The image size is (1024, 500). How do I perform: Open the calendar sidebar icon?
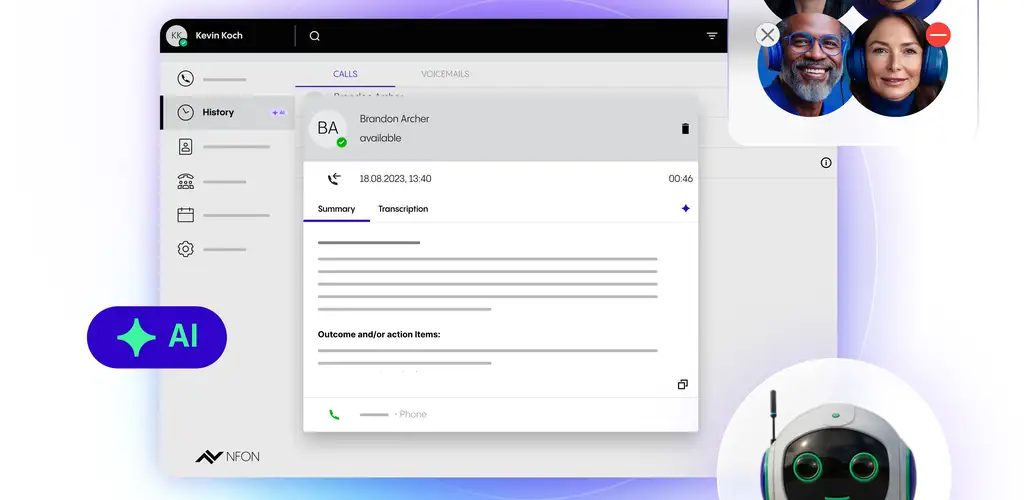(x=185, y=215)
